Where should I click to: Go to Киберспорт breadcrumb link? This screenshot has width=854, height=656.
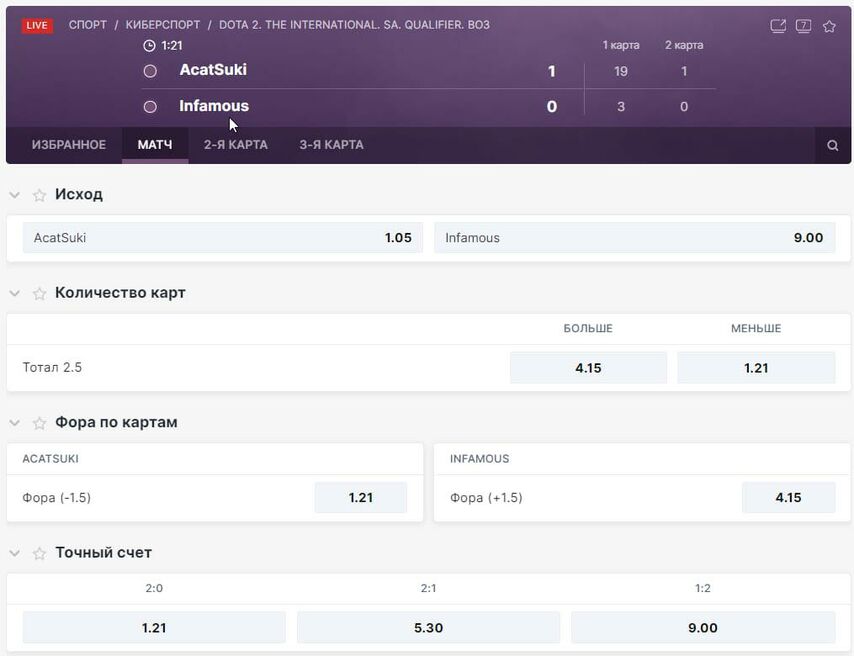coord(163,25)
